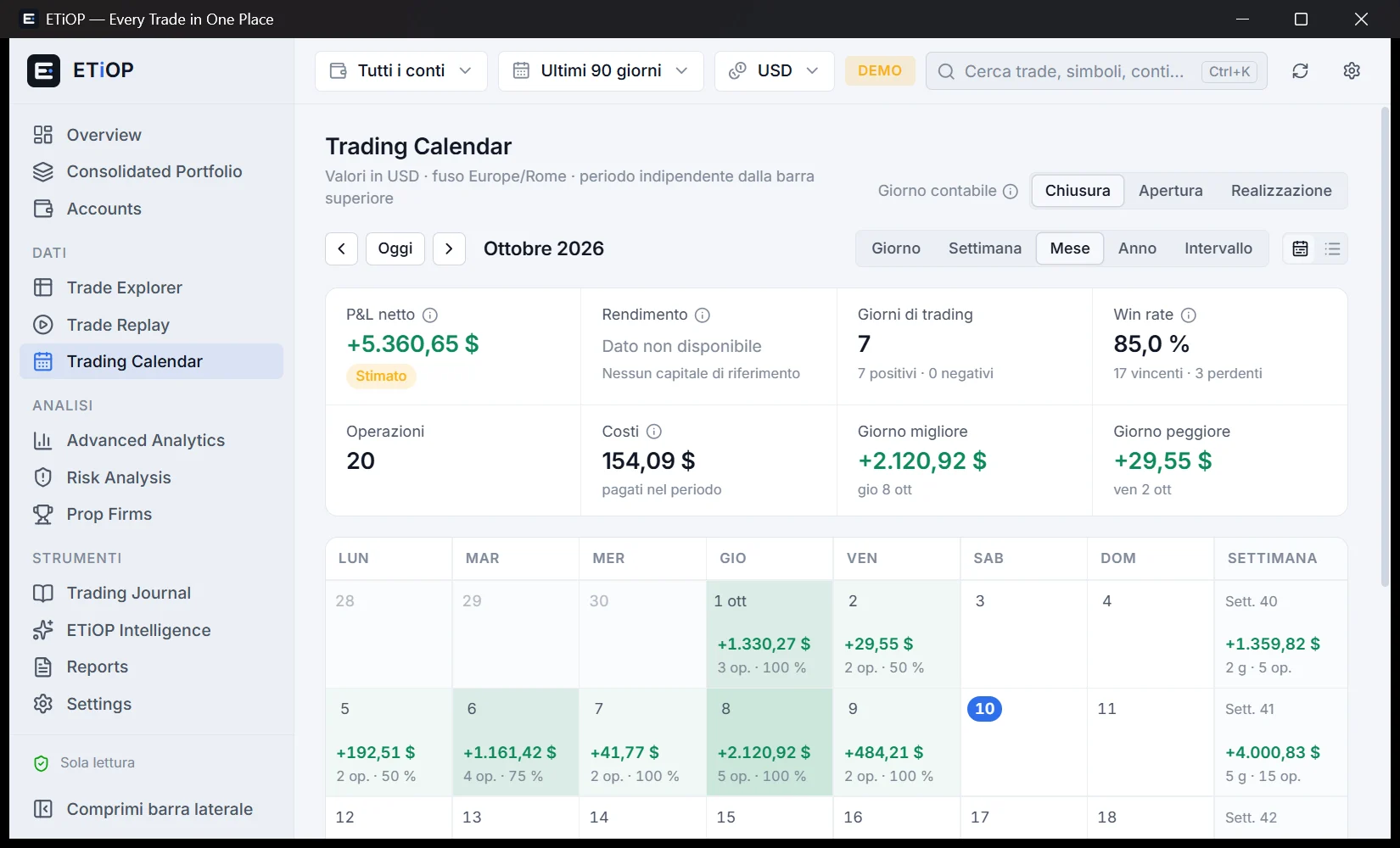Open Risk Analysis page
Image resolution: width=1400 pixels, height=848 pixels.
[x=151, y=477]
